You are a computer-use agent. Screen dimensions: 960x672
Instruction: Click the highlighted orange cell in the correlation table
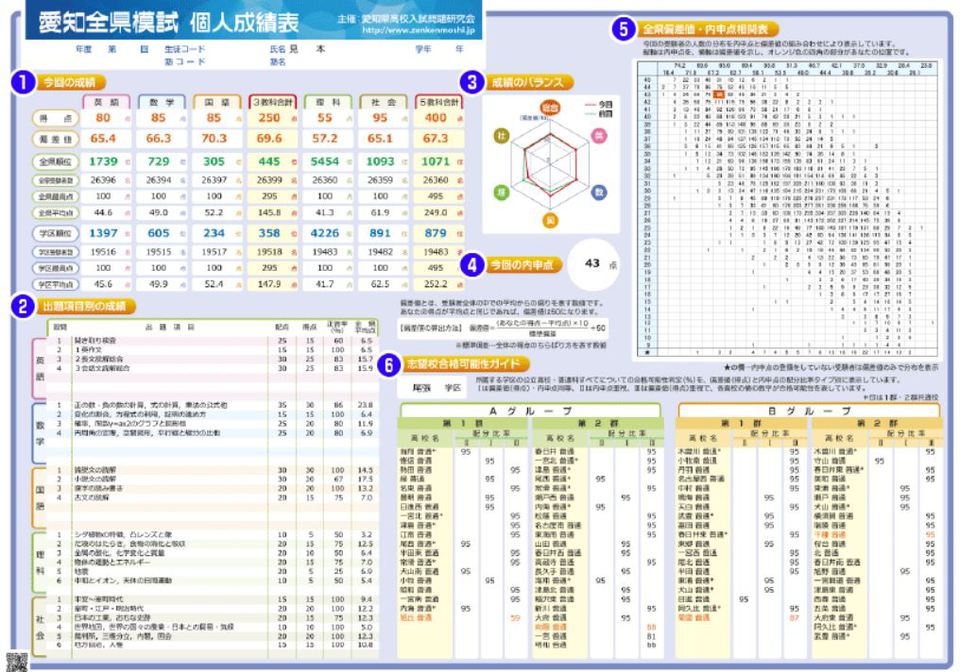pyautogui.click(x=719, y=94)
